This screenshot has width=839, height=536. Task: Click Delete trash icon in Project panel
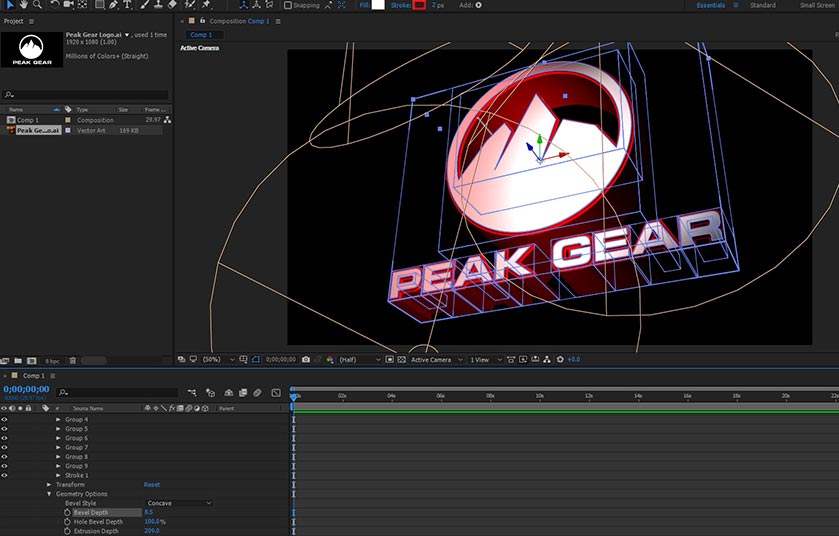click(x=73, y=361)
